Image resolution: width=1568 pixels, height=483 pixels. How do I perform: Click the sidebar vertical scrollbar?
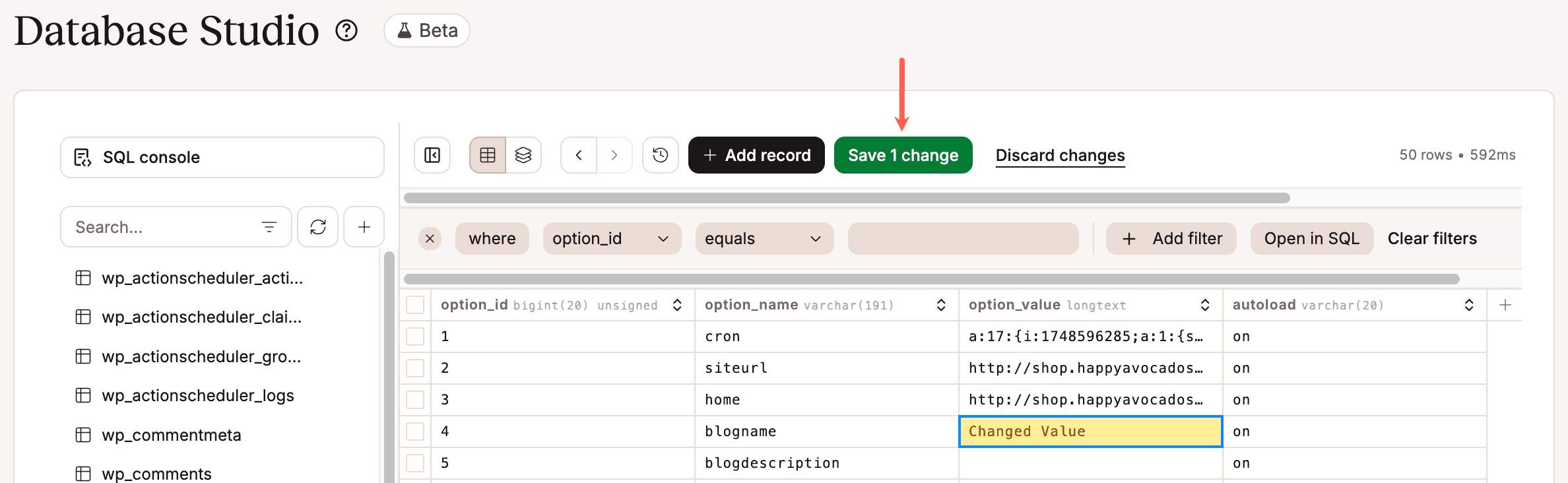tap(389, 367)
